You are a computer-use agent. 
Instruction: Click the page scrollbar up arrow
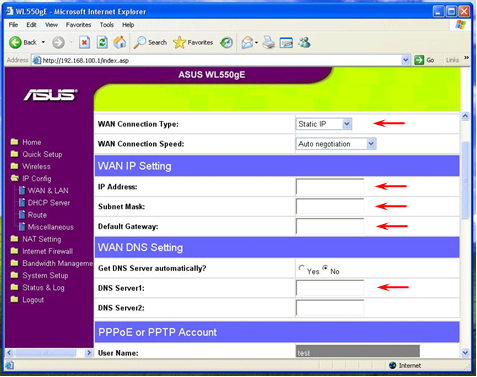click(x=465, y=116)
